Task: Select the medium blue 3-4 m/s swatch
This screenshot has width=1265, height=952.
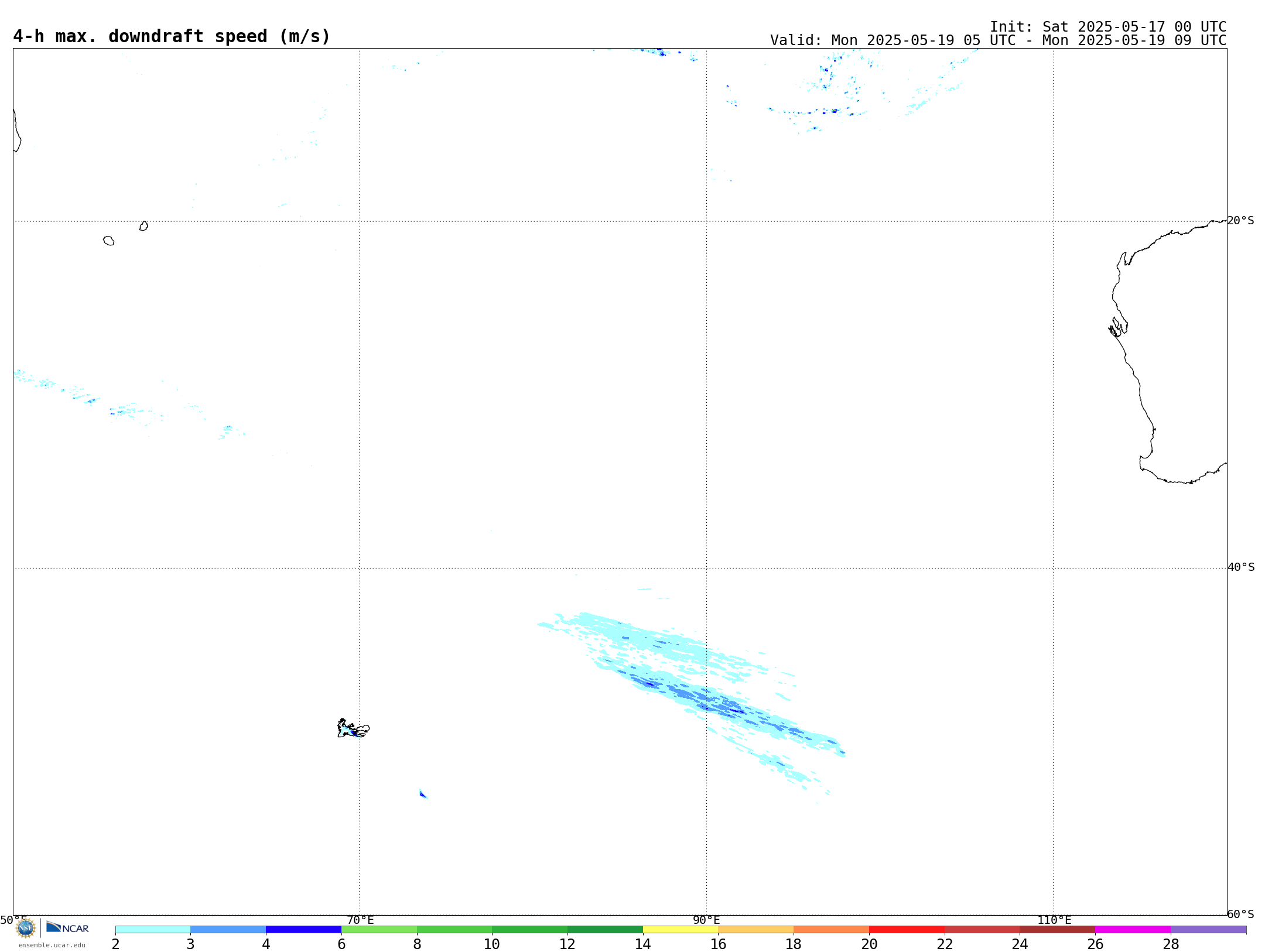Action: click(228, 930)
